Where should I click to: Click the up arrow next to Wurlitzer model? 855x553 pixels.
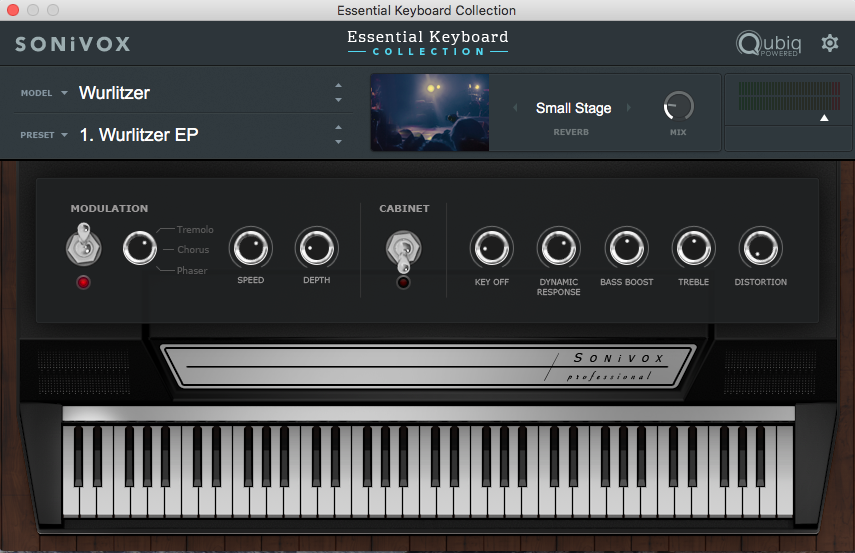[x=338, y=86]
